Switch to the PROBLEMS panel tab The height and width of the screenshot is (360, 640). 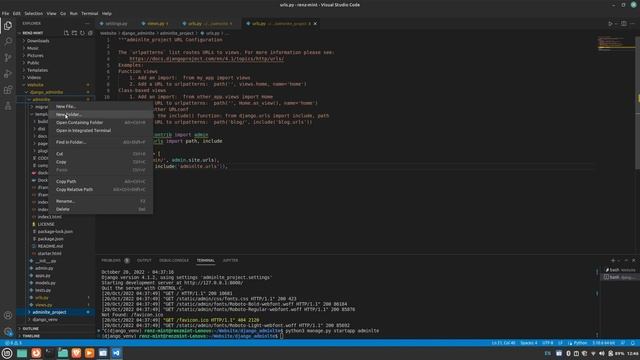click(111, 260)
